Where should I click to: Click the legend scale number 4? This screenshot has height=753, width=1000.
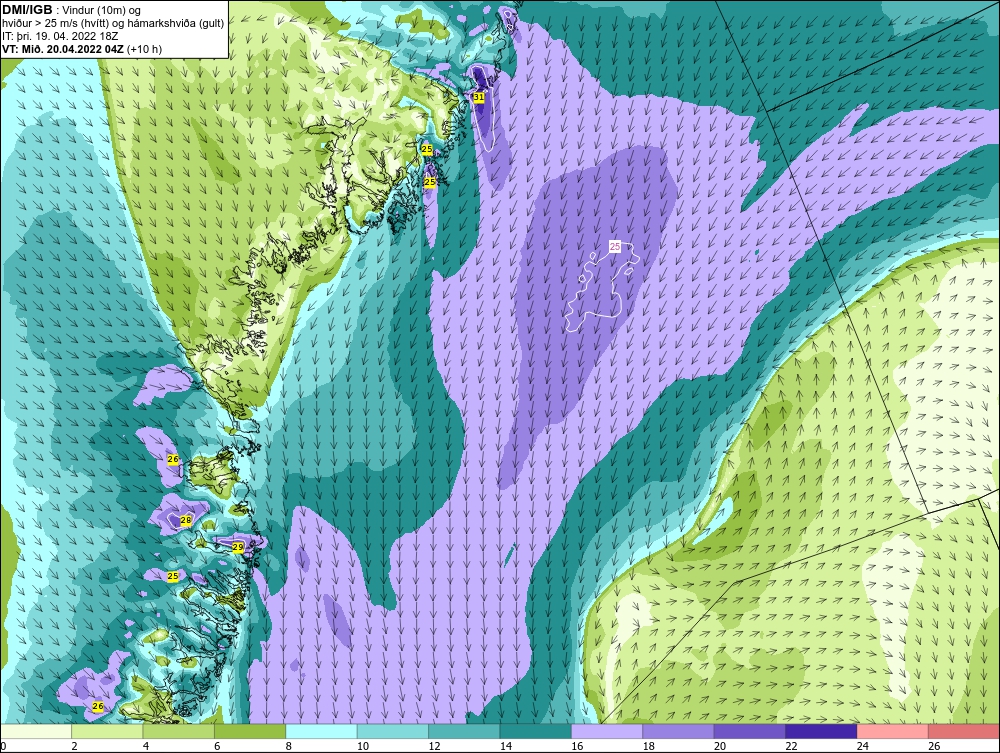146,746
